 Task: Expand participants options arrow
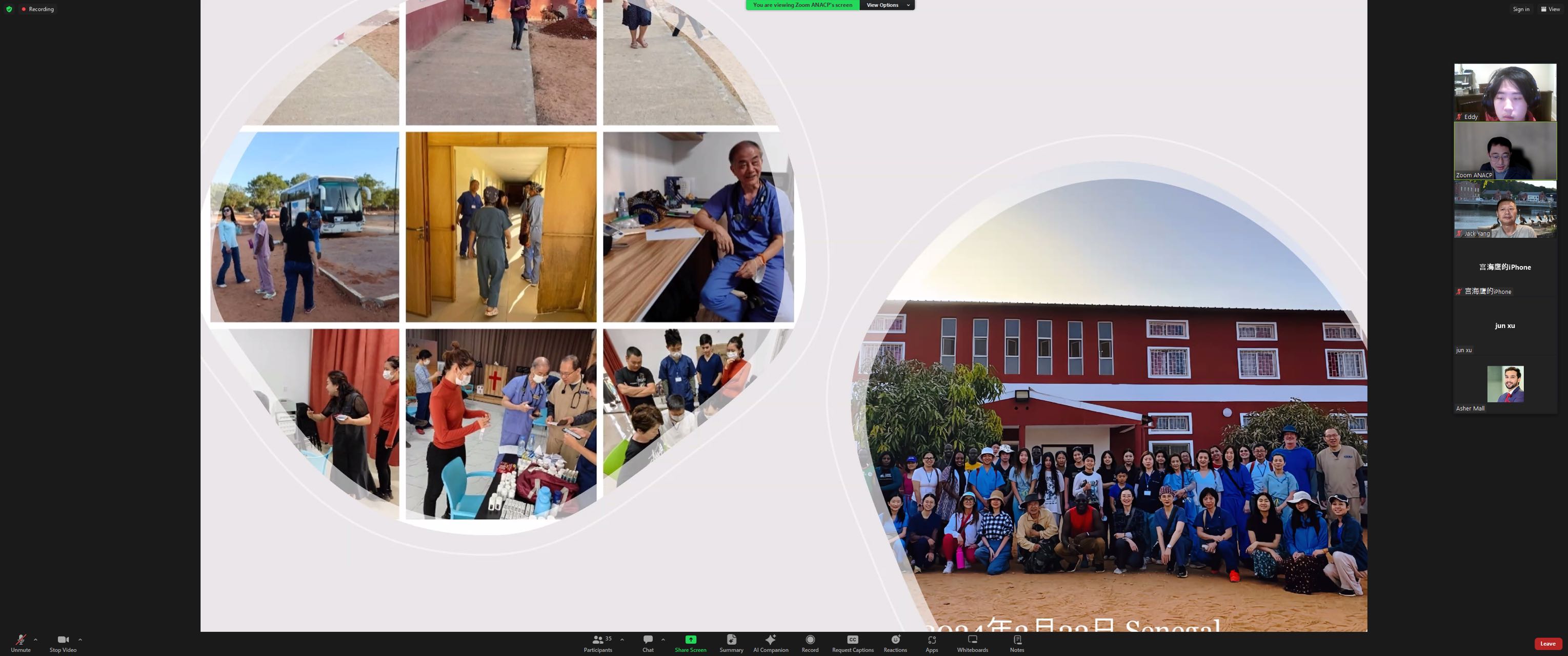pos(622,640)
